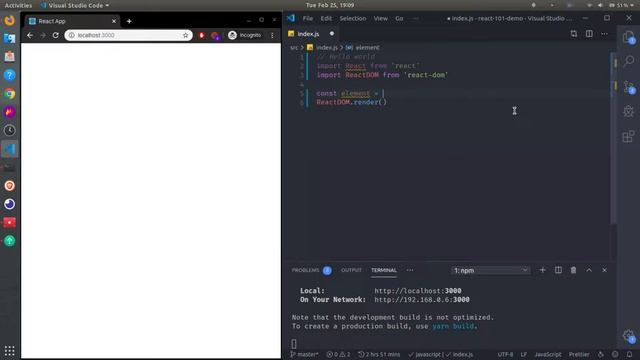Select the React App tab in Chrome
This screenshot has width=640, height=360.
coord(72,21)
